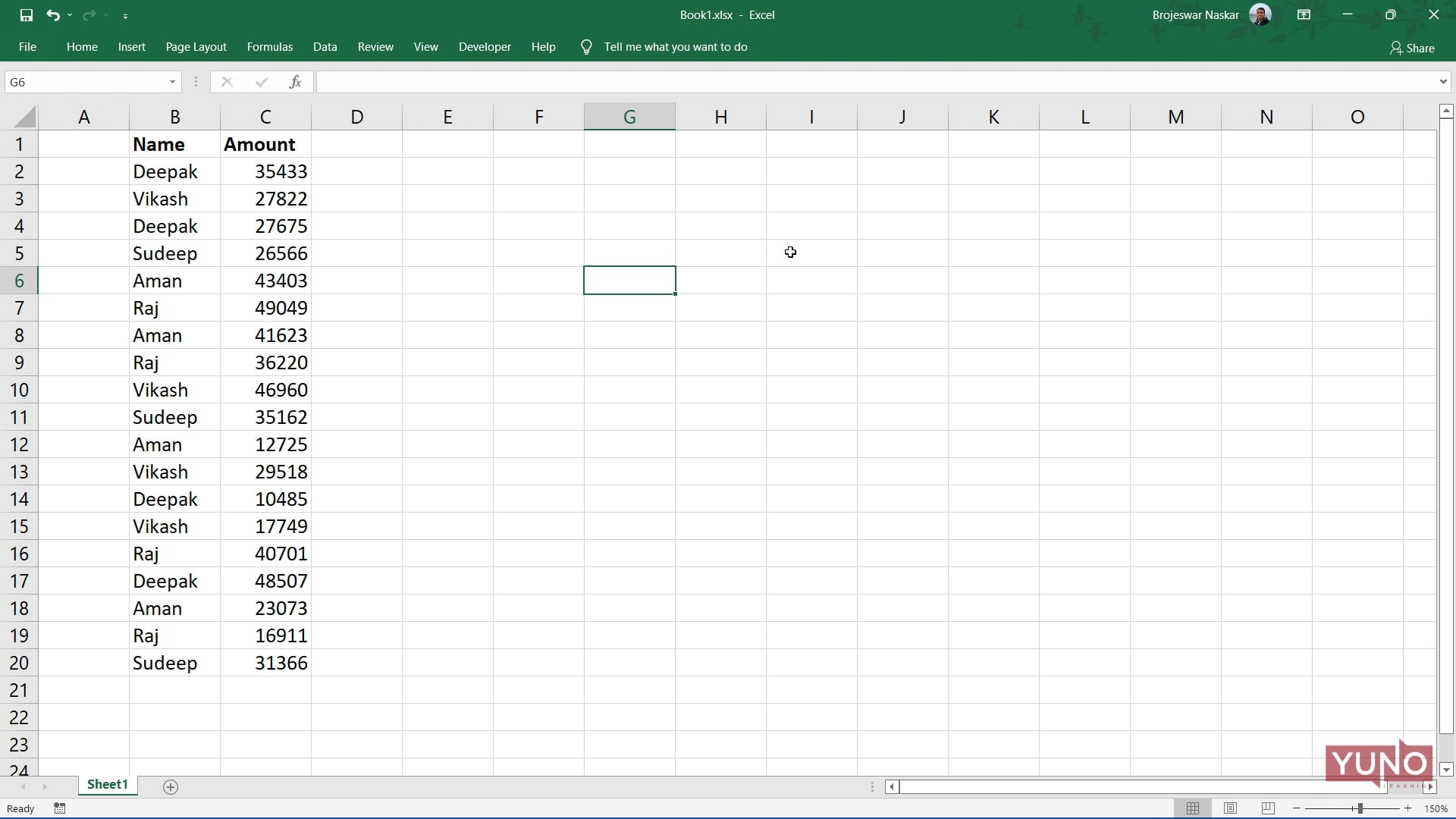Click the Zoom In plus icon
Image resolution: width=1456 pixels, height=819 pixels.
click(x=1408, y=808)
